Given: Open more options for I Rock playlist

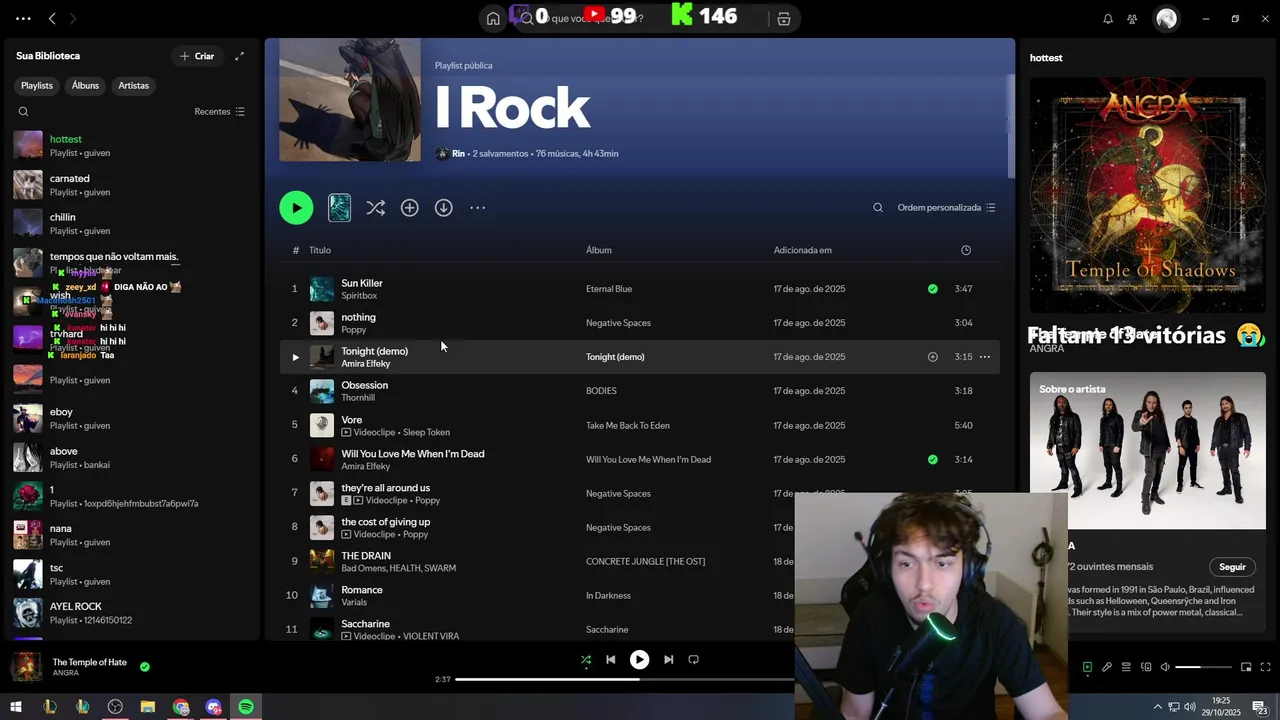Looking at the screenshot, I should click(478, 207).
